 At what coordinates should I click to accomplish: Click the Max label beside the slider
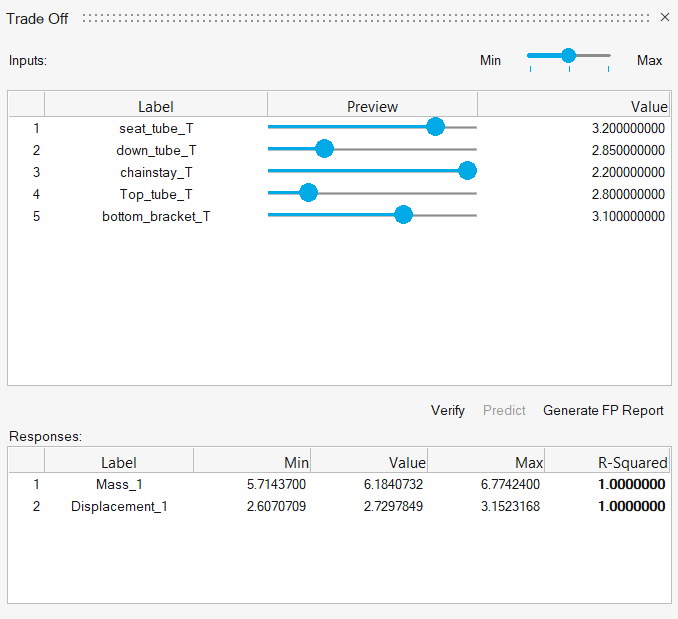(649, 60)
